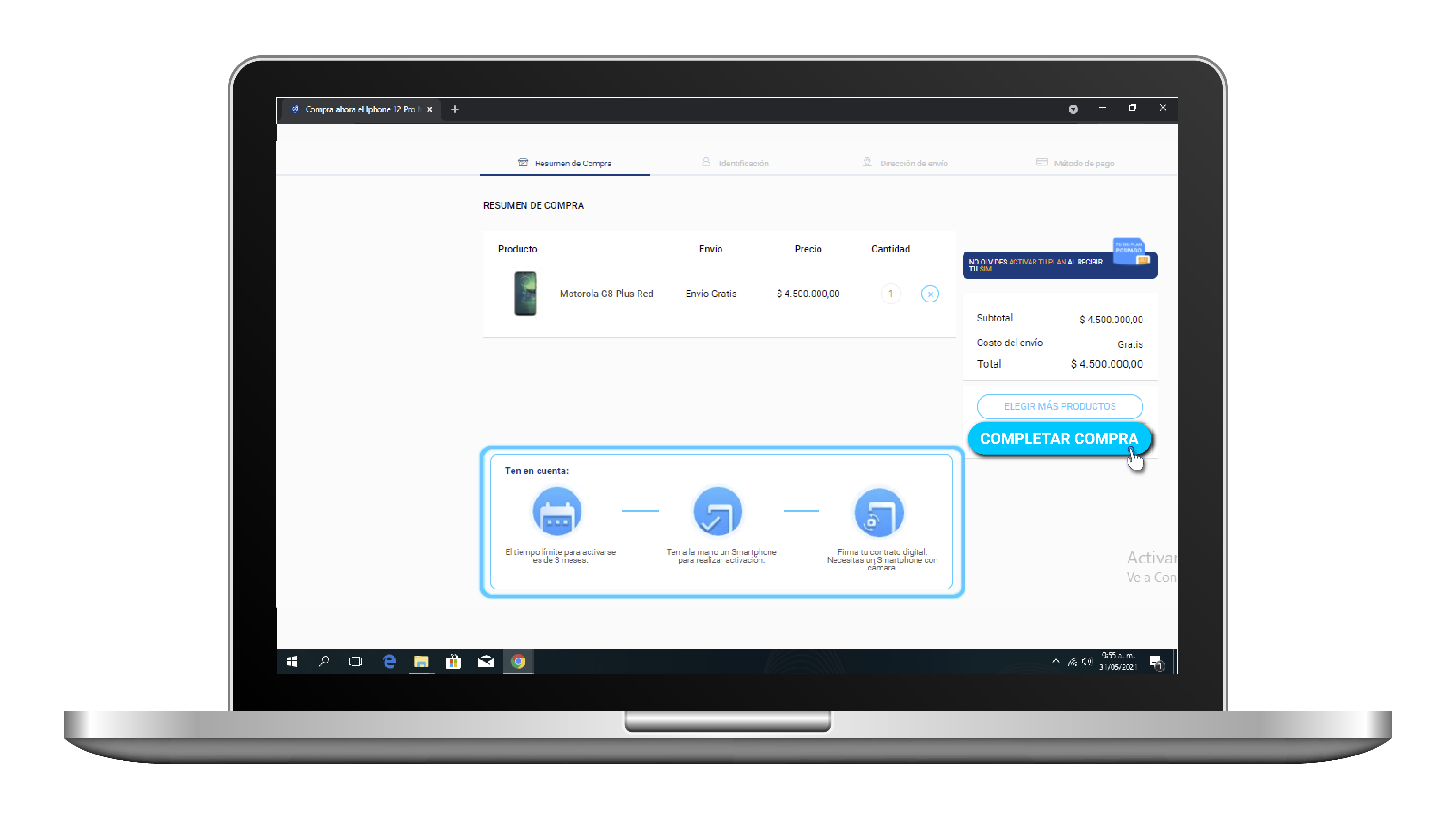
Task: Click the COMPLETAR COMPRA button
Action: [1059, 438]
